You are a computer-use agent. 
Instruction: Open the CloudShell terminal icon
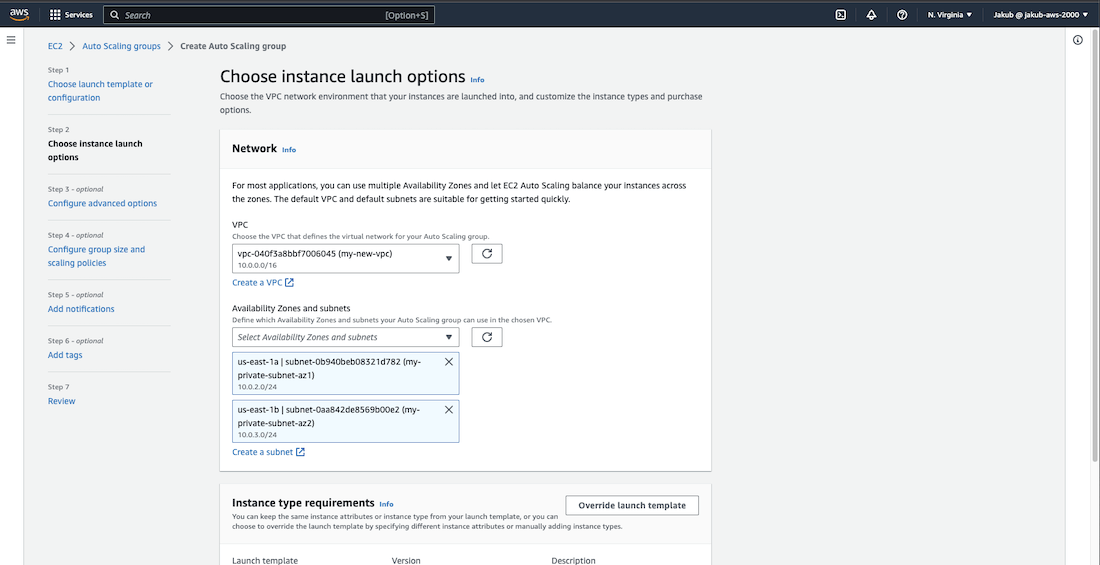[841, 15]
